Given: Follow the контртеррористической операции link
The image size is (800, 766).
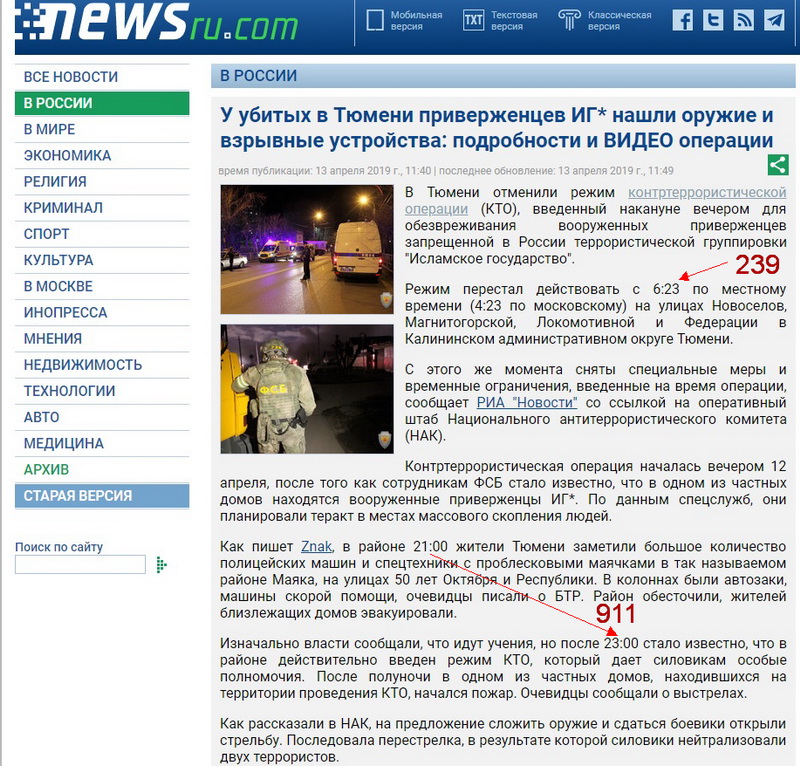Looking at the screenshot, I should (x=707, y=192).
